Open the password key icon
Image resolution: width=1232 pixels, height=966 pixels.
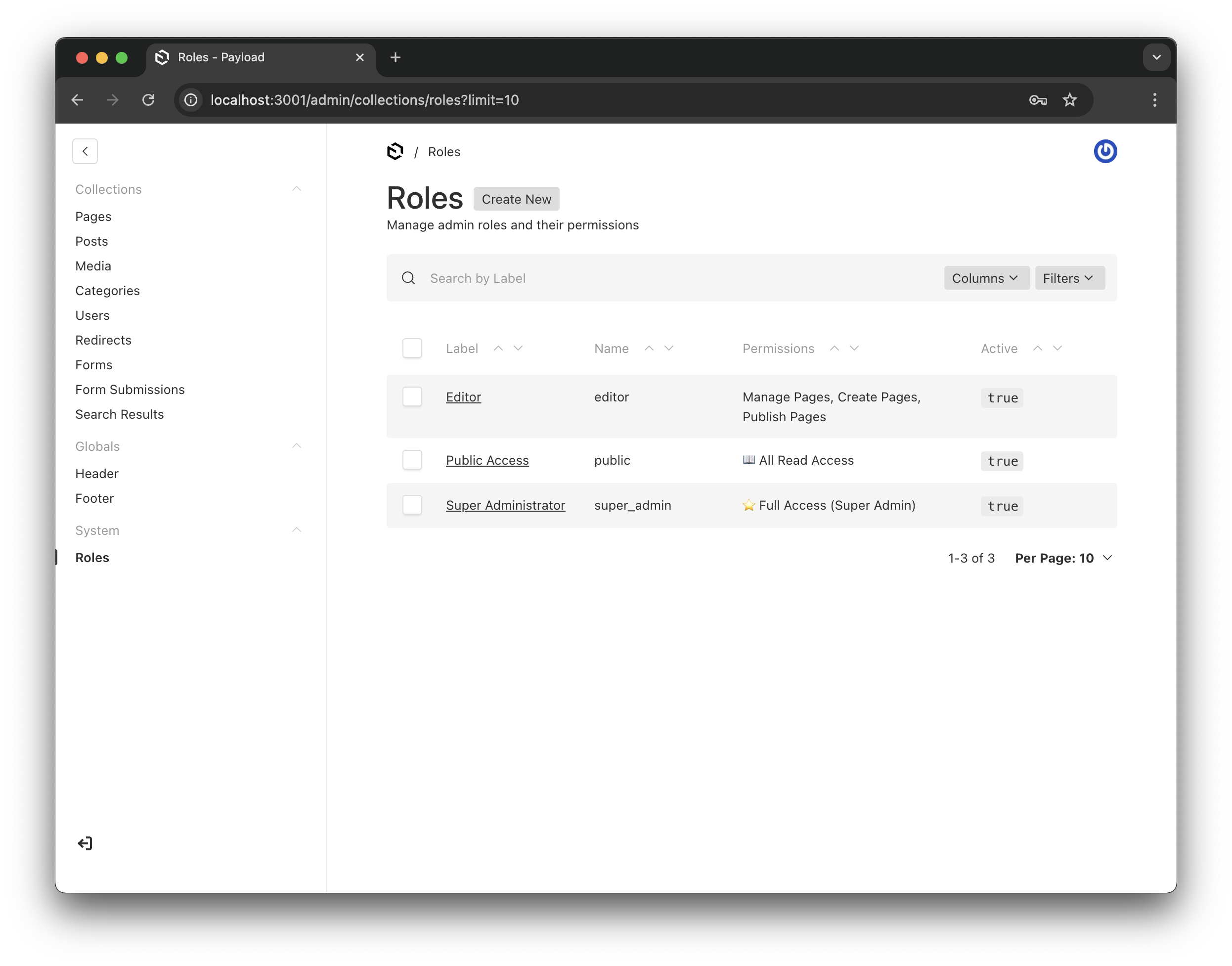coord(1037,100)
